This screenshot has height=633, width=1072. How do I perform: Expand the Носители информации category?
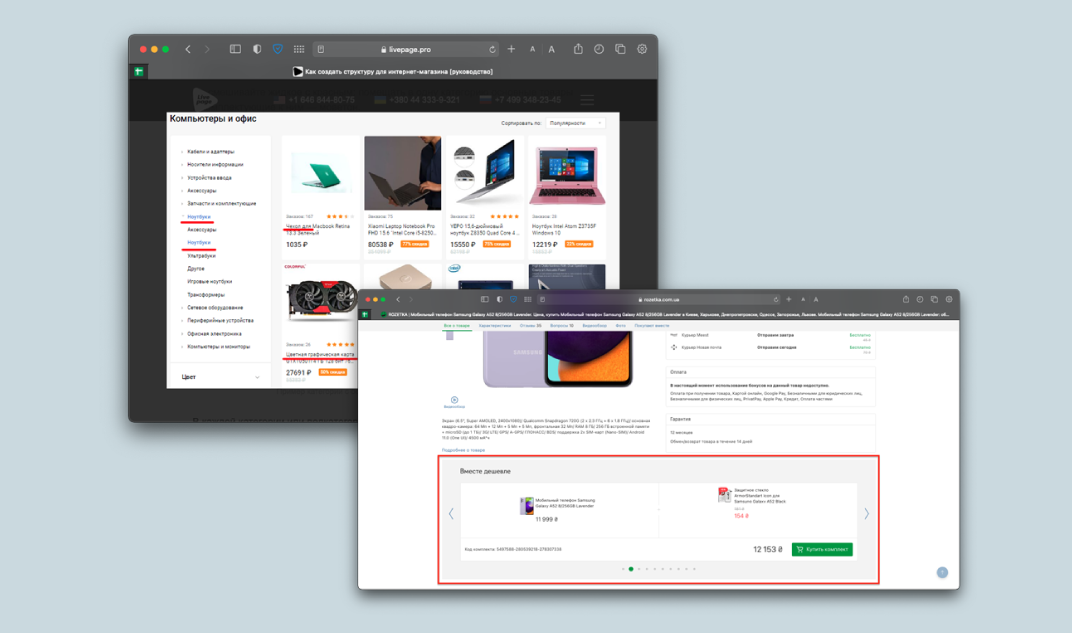(215, 165)
